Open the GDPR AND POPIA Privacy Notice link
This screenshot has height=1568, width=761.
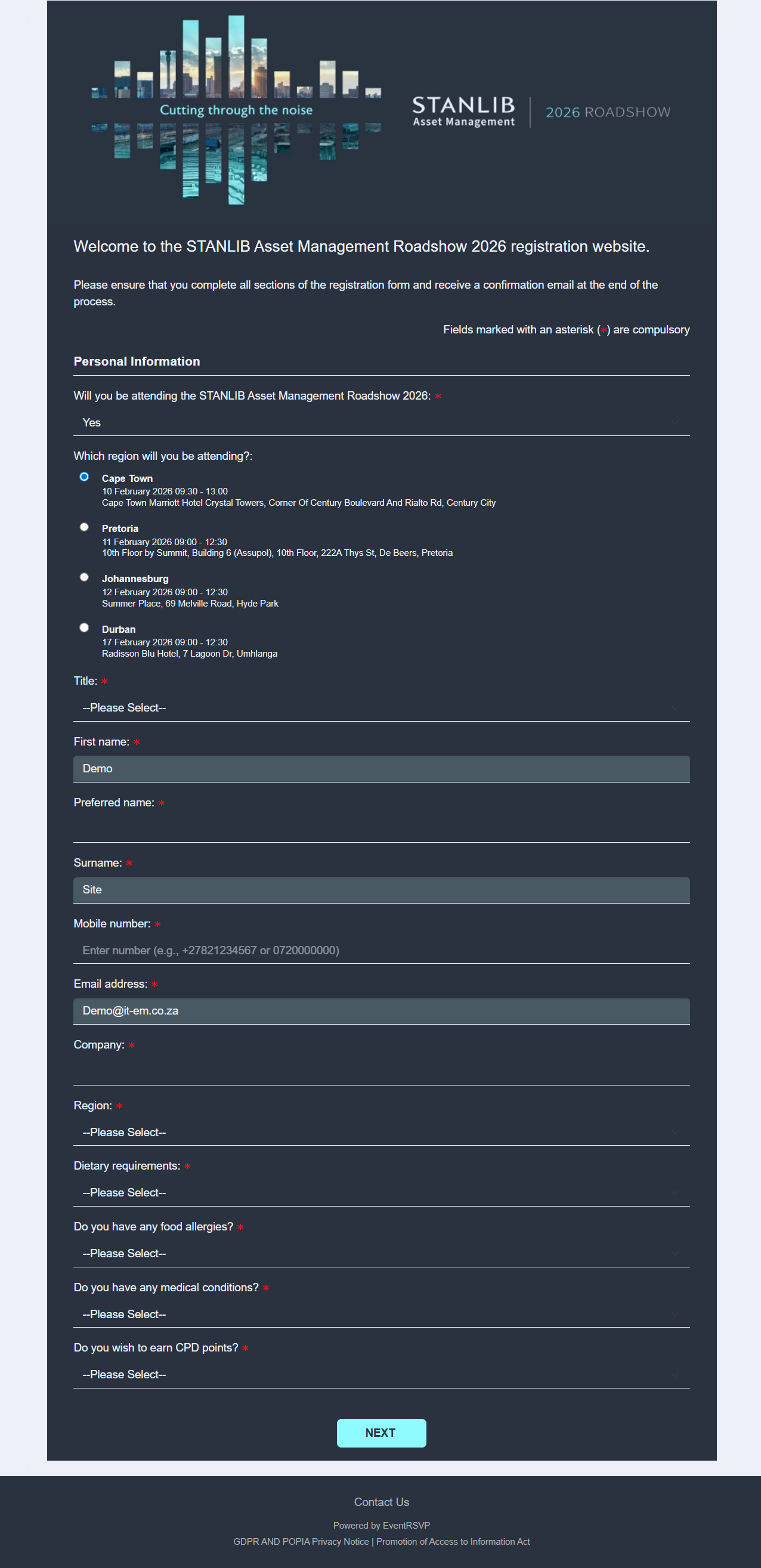(301, 1541)
